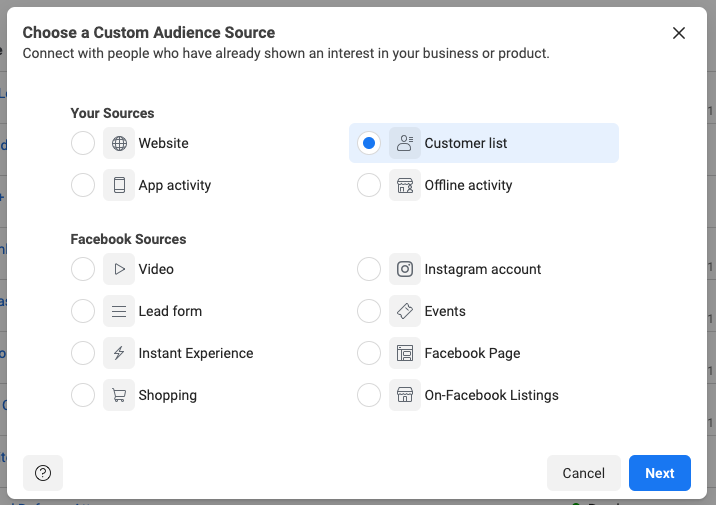Select the Website radio button

click(x=83, y=143)
